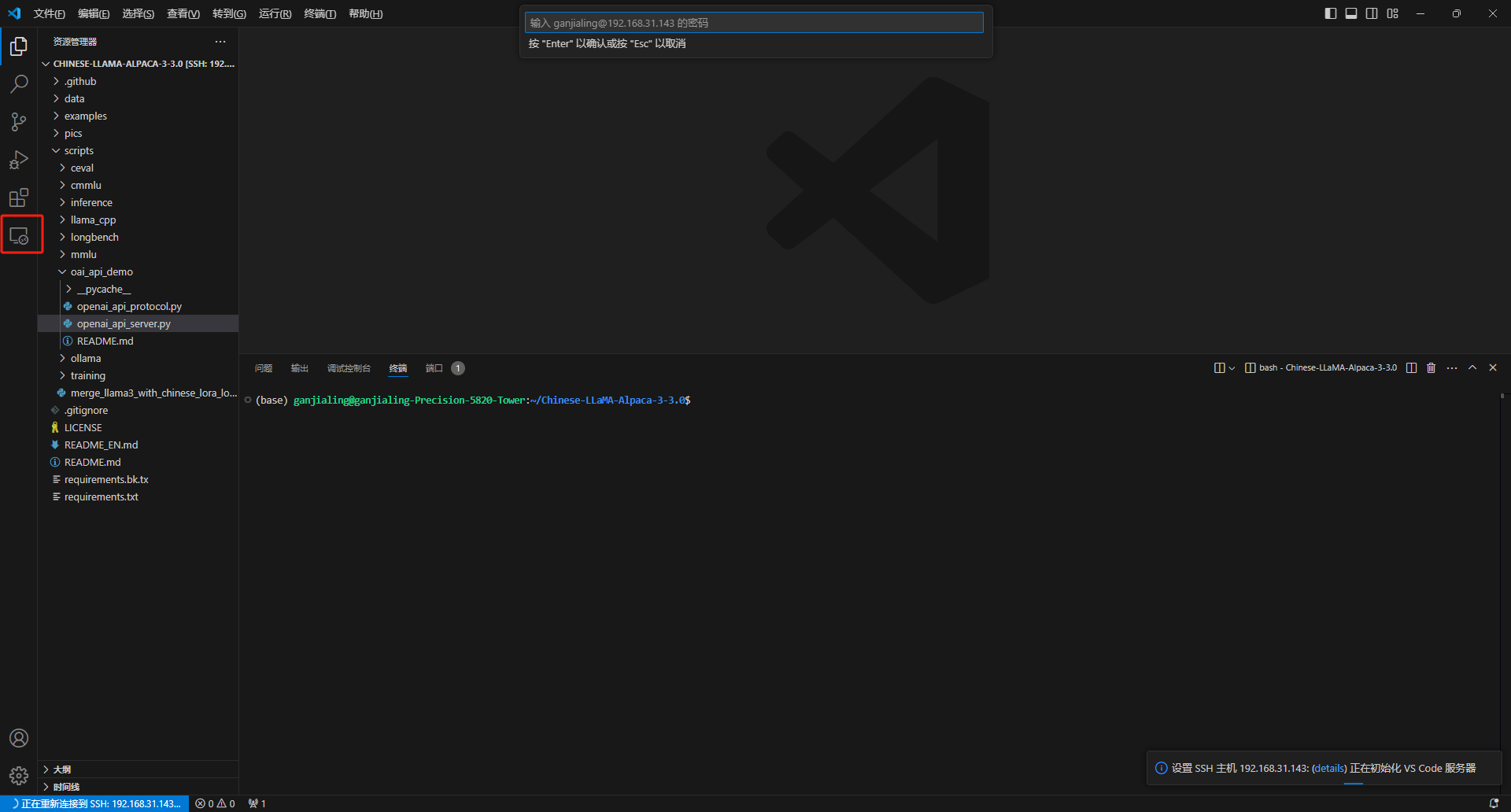Collapse the oai_api_demo folder
Image resolution: width=1511 pixels, height=812 pixels.
coord(138,271)
